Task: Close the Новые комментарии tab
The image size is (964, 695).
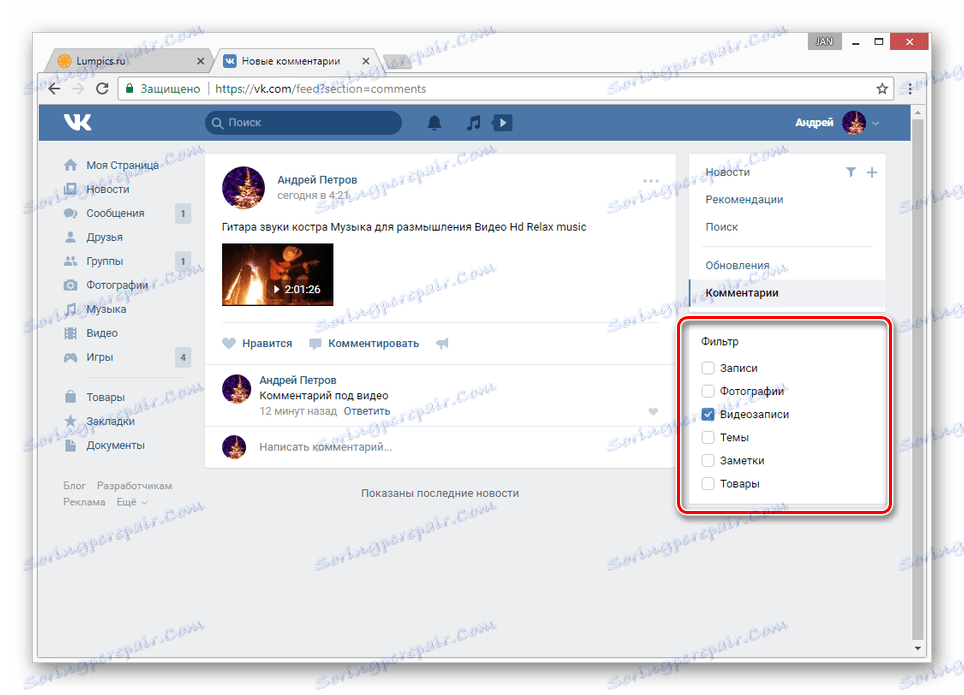Action: (366, 61)
